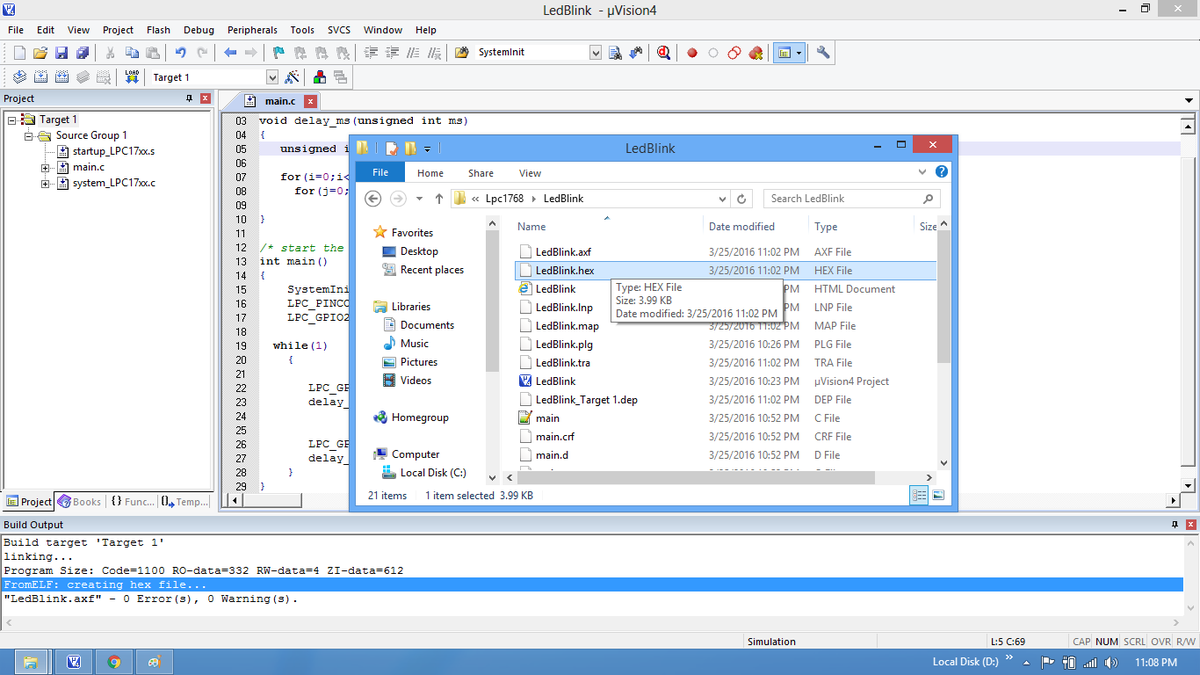1200x675 pixels.
Task: Insert a breakpoint with the red dot icon
Action: click(x=692, y=52)
